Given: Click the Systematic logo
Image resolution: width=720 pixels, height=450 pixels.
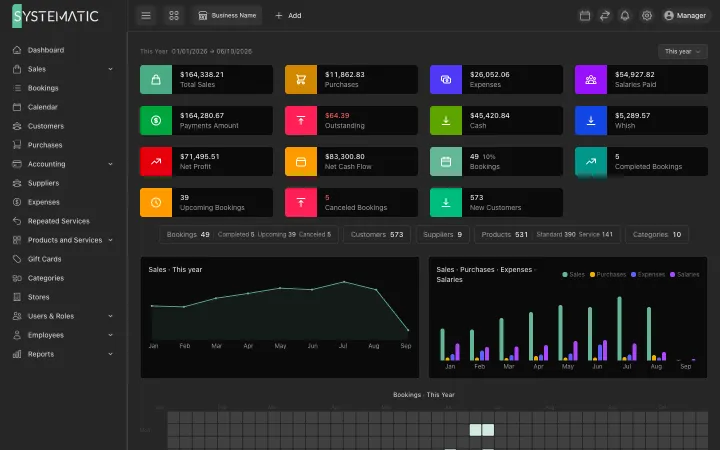Looking at the screenshot, I should pos(55,16).
